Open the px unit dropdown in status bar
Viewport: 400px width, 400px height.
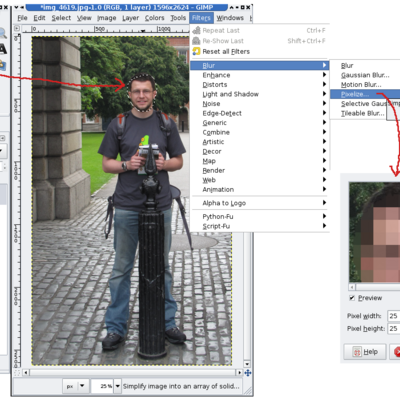[76, 386]
